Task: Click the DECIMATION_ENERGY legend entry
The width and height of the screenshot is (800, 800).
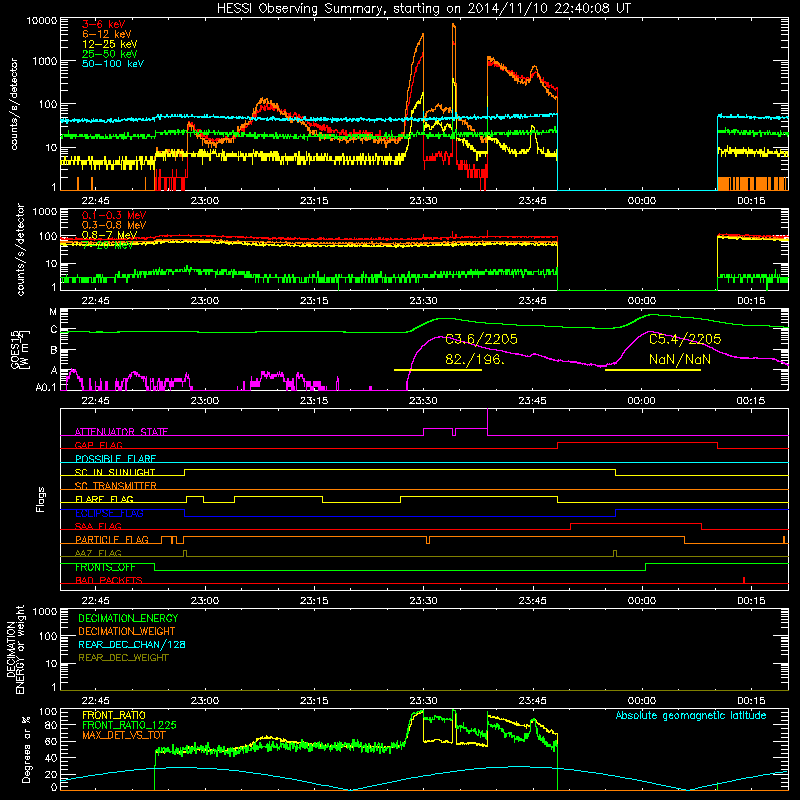Action: click(x=128, y=618)
